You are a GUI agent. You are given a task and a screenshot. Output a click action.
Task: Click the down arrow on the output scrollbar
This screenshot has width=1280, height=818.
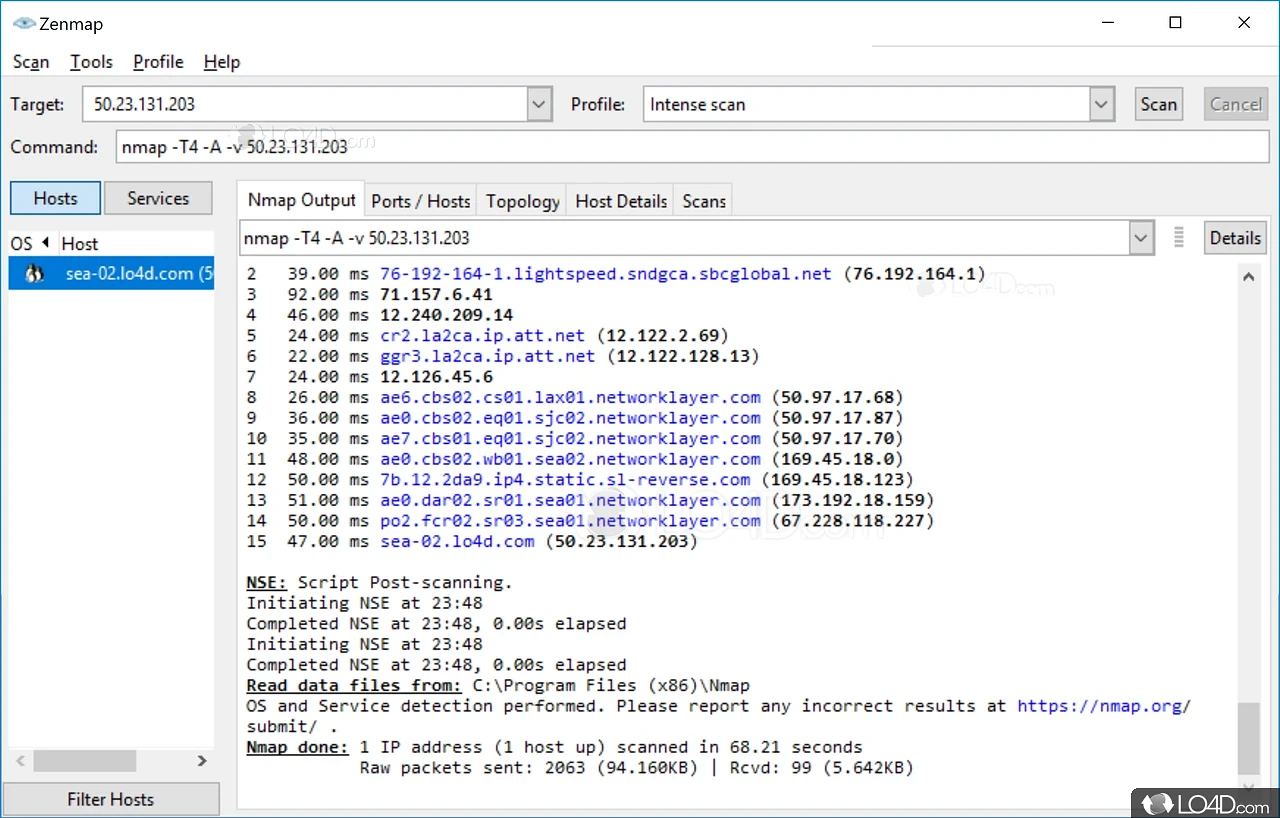click(1248, 787)
